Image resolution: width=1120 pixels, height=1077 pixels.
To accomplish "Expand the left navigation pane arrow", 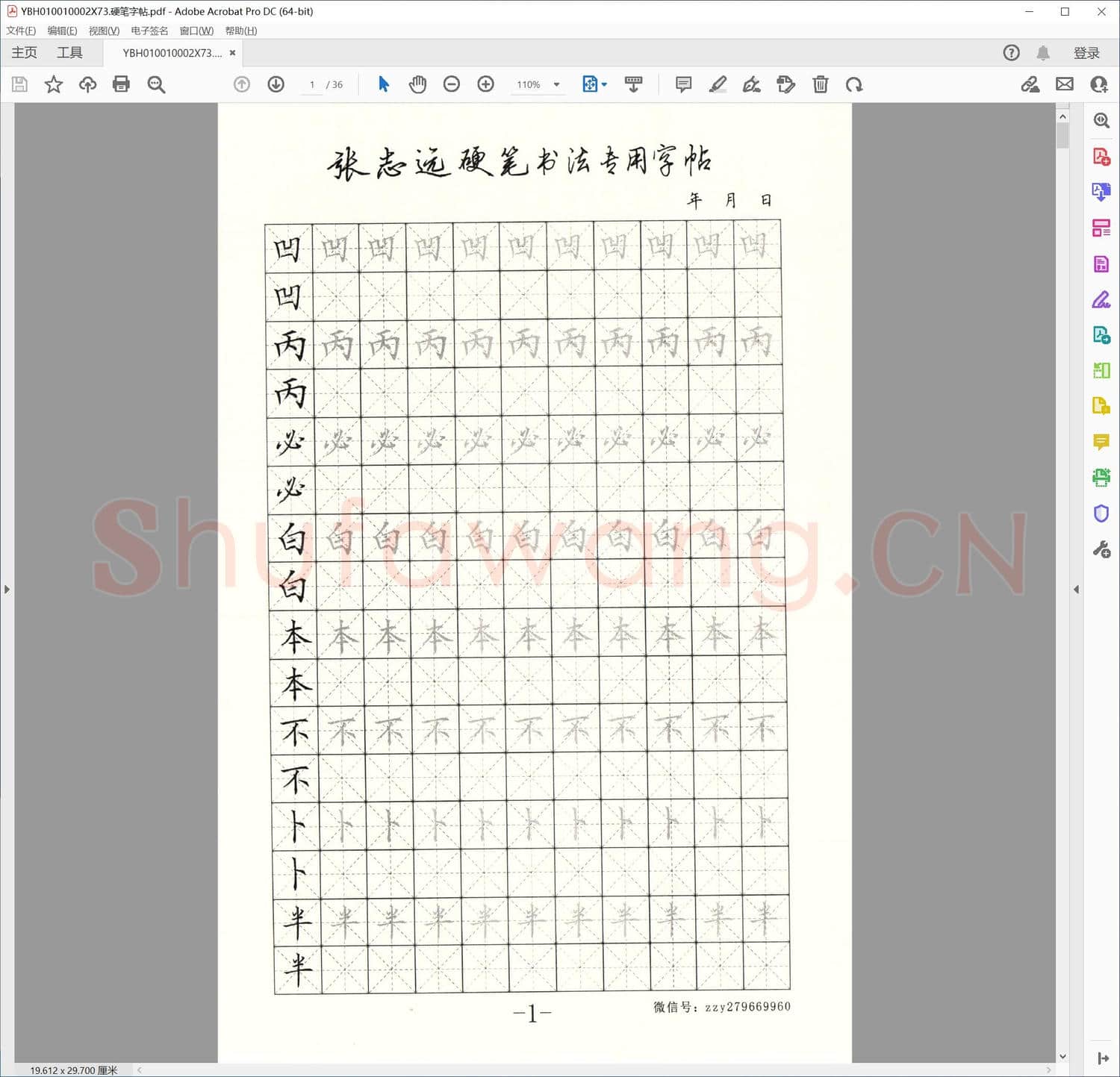I will point(7,590).
